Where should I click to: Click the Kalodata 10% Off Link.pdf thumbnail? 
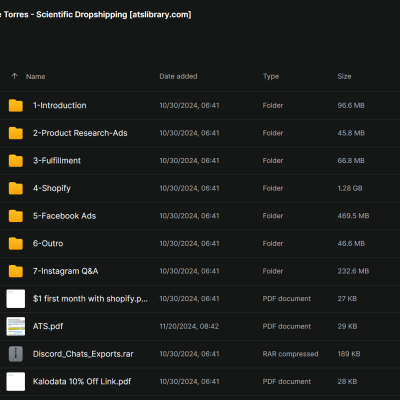click(16, 382)
